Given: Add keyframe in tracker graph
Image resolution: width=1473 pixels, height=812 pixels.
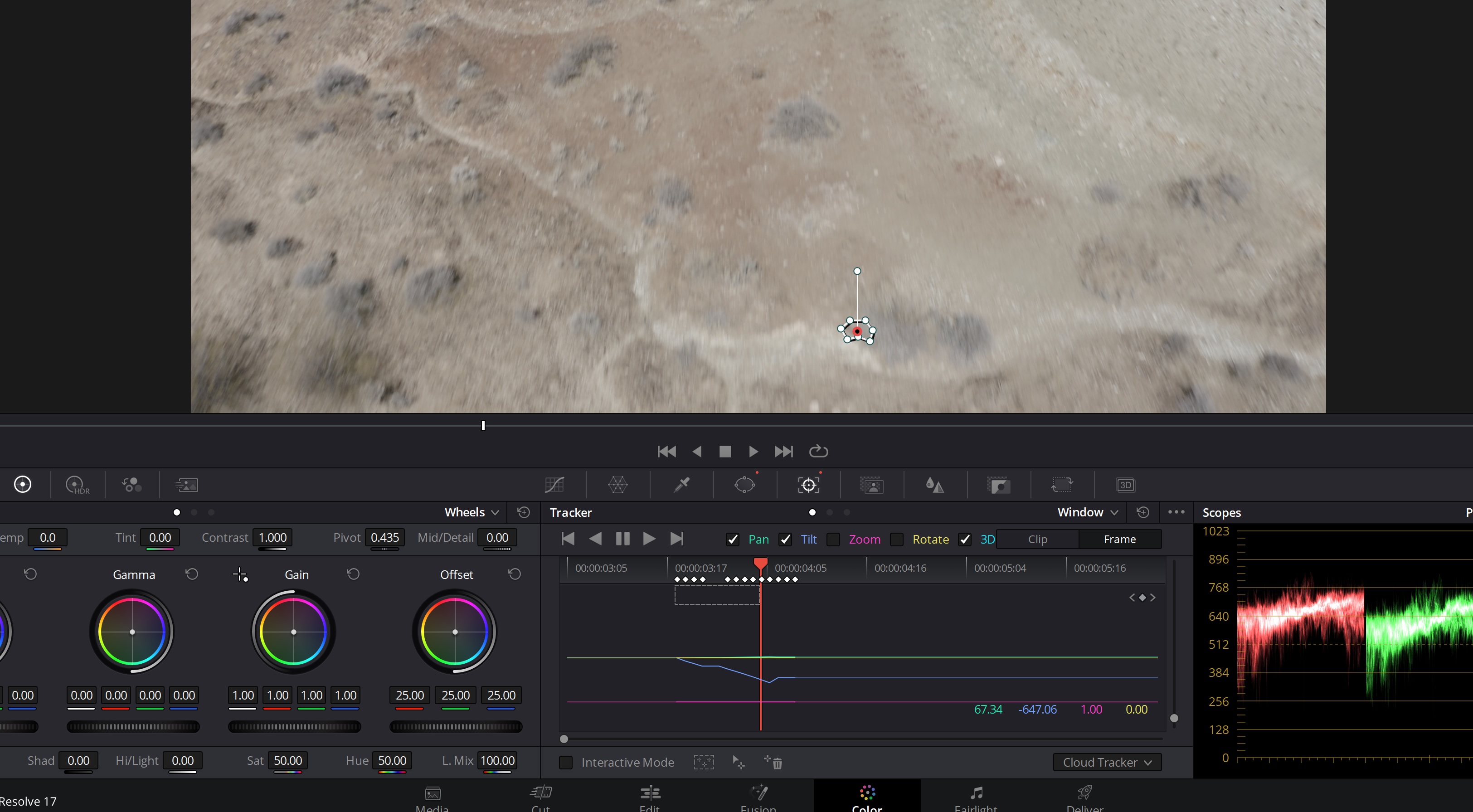Looking at the screenshot, I should [x=1142, y=598].
